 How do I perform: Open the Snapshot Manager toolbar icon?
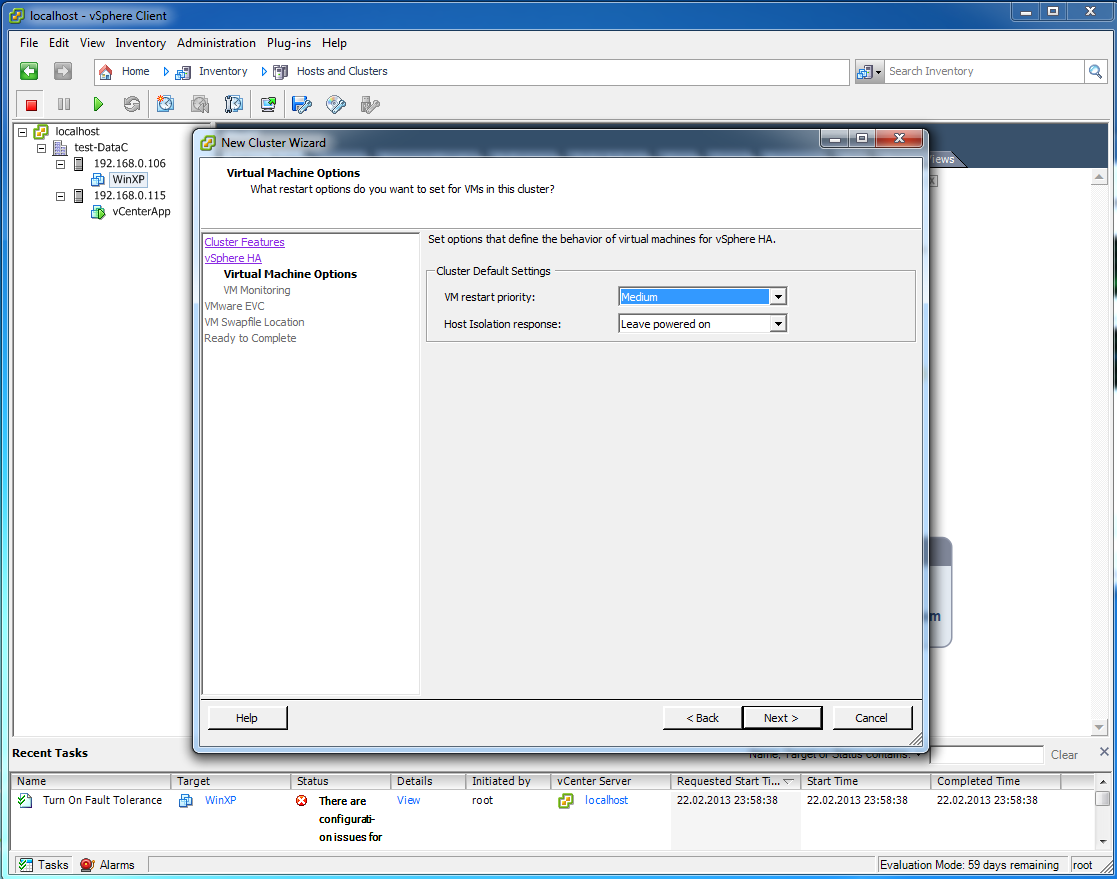pyautogui.click(x=234, y=105)
